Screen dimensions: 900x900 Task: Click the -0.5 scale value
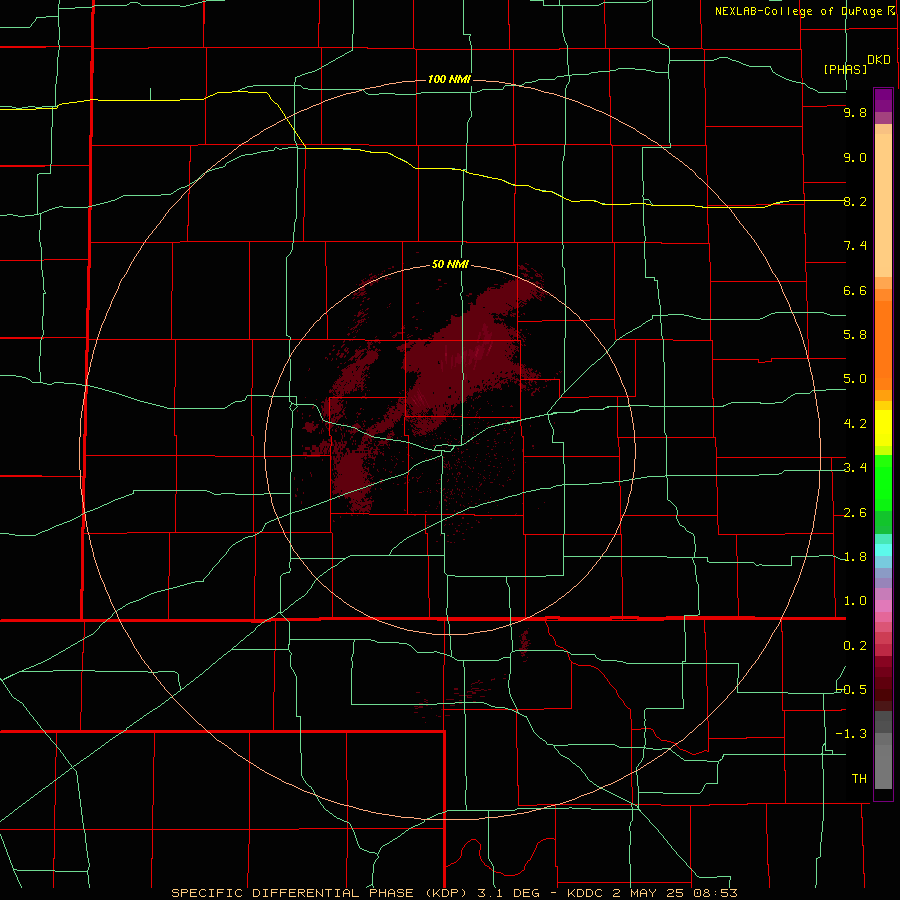click(852, 689)
